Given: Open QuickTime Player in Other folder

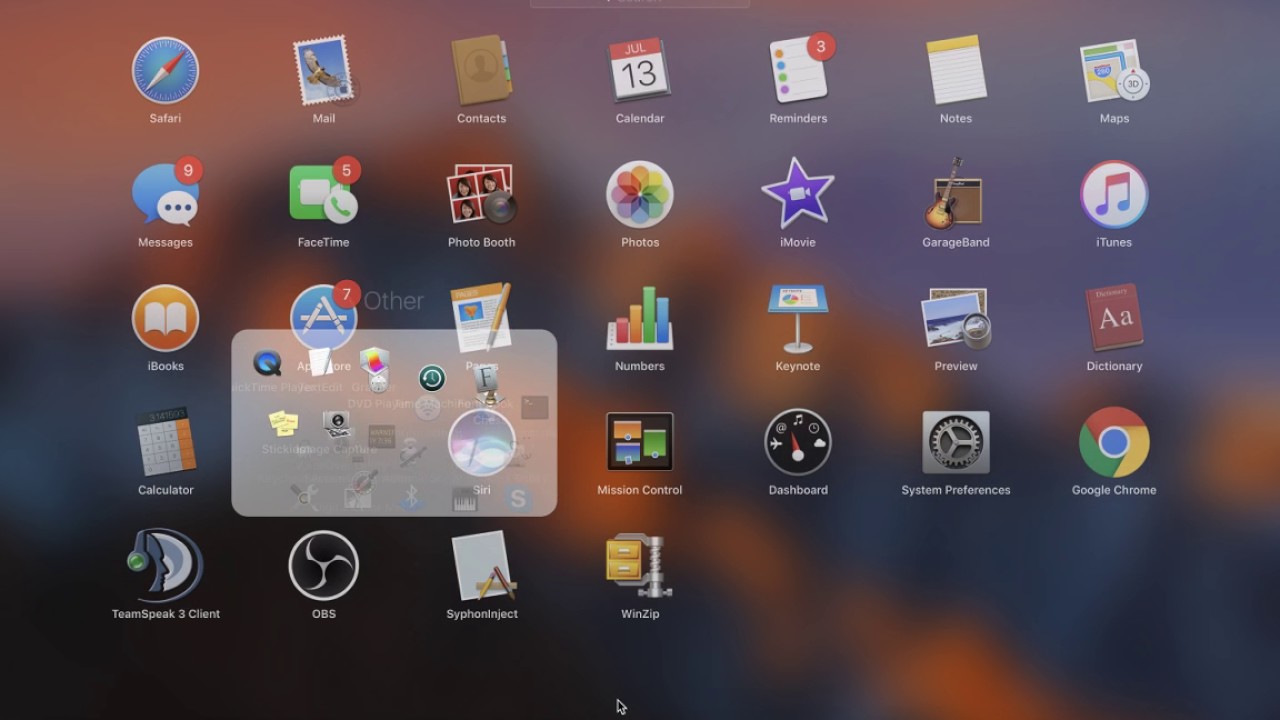Looking at the screenshot, I should pos(267,363).
